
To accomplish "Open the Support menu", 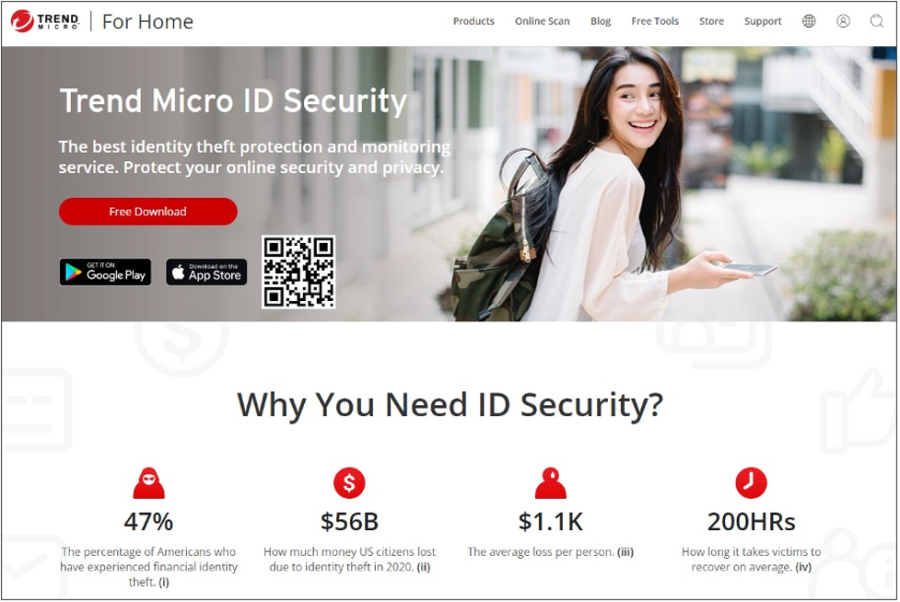I will point(763,21).
